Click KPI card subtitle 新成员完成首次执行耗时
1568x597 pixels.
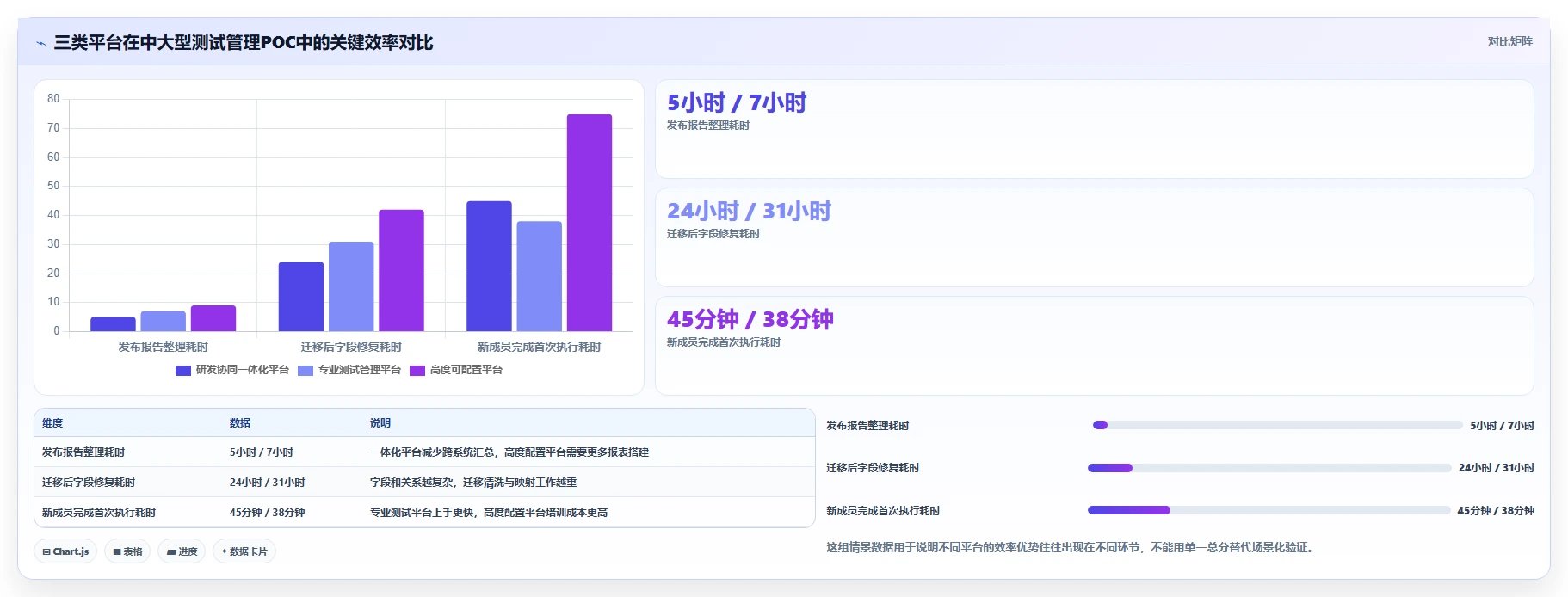coord(724,342)
